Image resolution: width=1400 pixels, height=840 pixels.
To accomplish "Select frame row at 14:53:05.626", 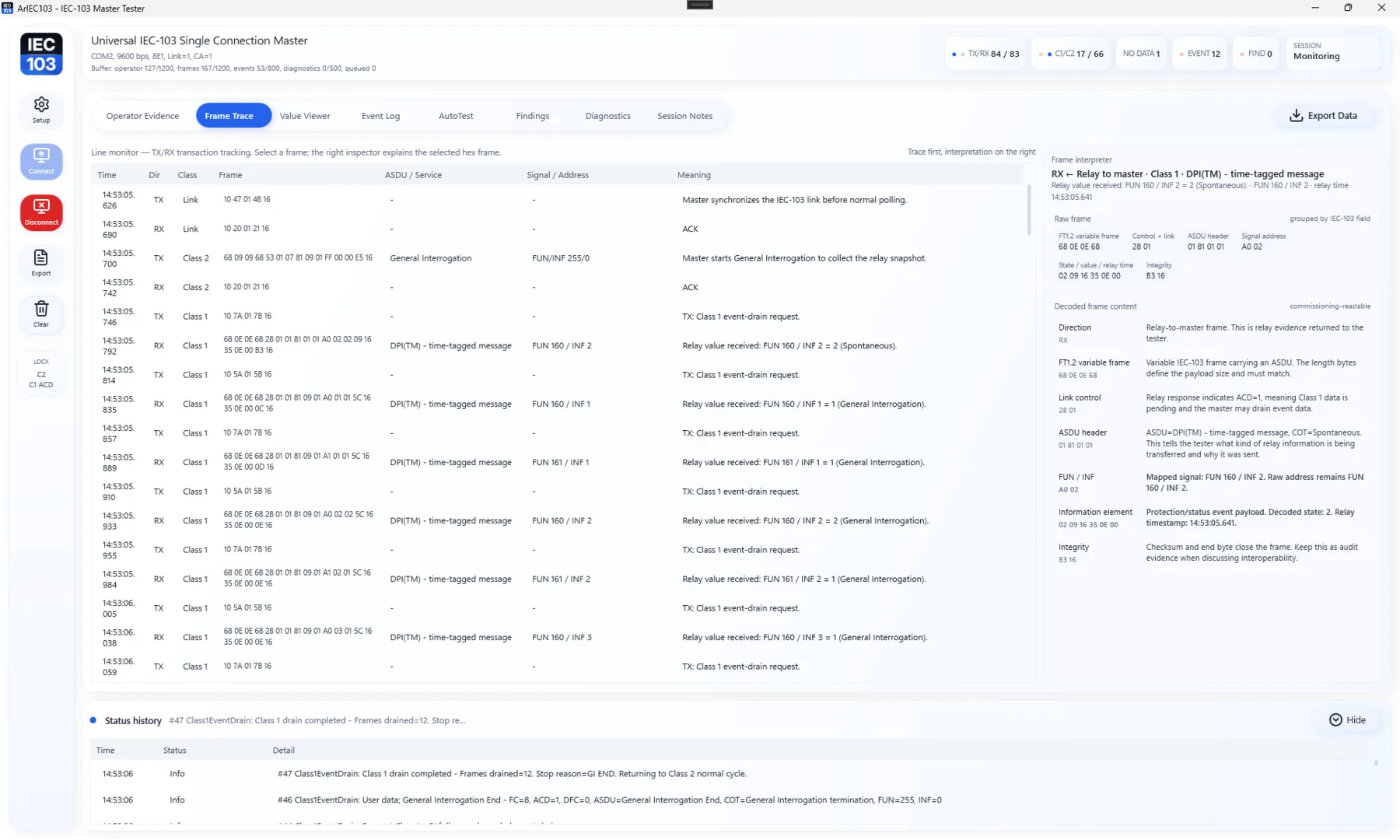I will pyautogui.click(x=560, y=200).
